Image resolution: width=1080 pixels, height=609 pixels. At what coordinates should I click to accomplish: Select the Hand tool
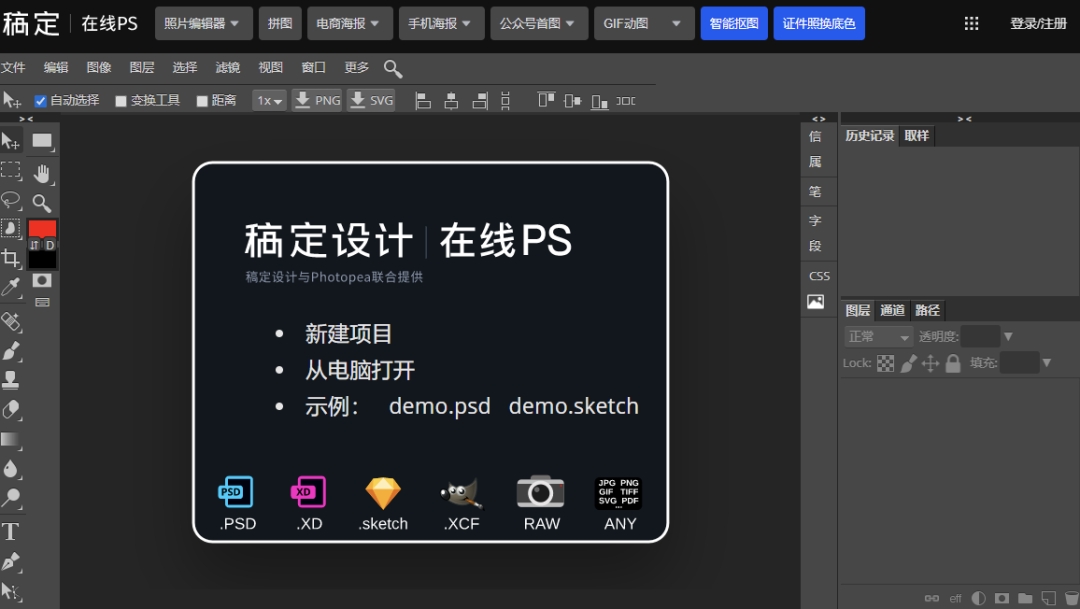pyautogui.click(x=42, y=174)
